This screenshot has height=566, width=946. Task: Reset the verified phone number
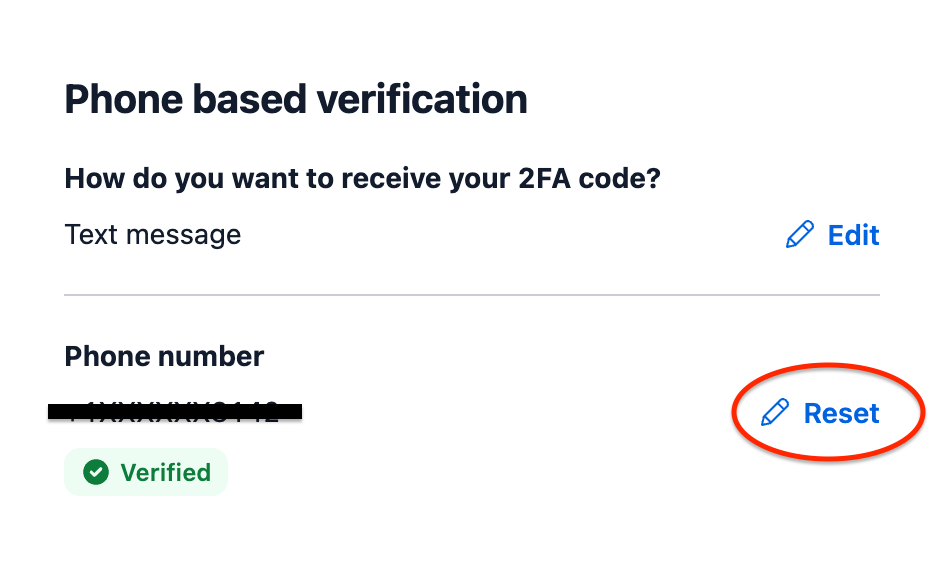click(820, 413)
